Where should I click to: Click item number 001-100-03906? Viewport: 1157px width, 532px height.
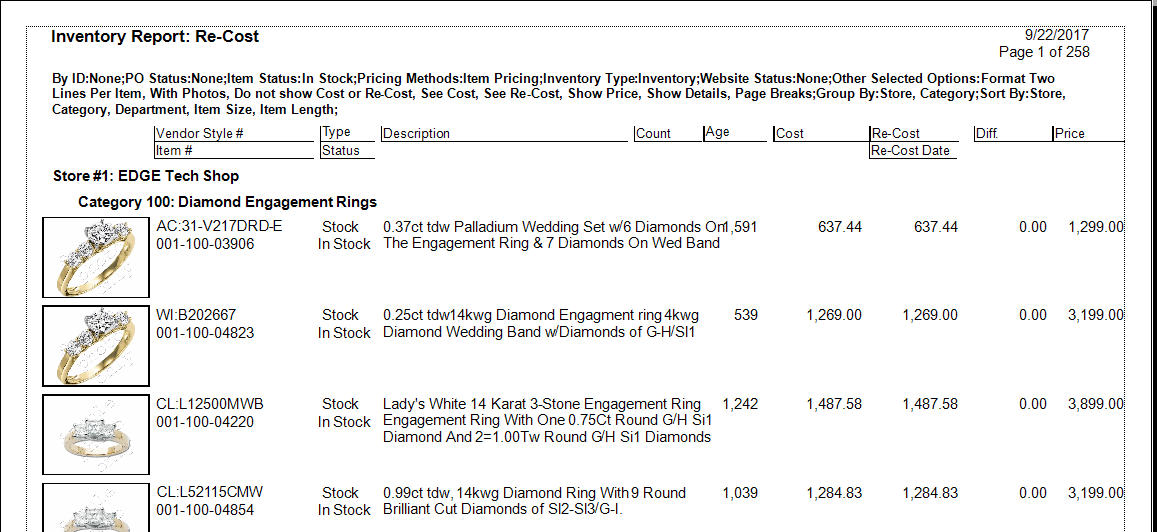point(205,244)
